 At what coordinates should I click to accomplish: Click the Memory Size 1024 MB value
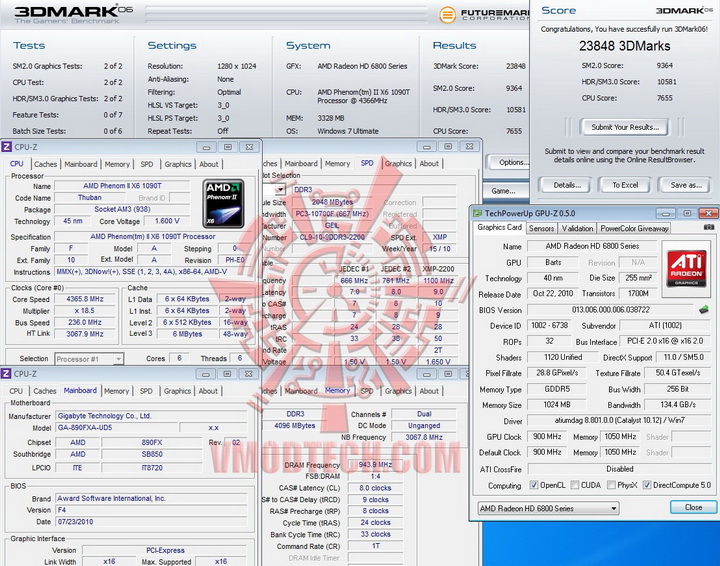click(x=557, y=404)
